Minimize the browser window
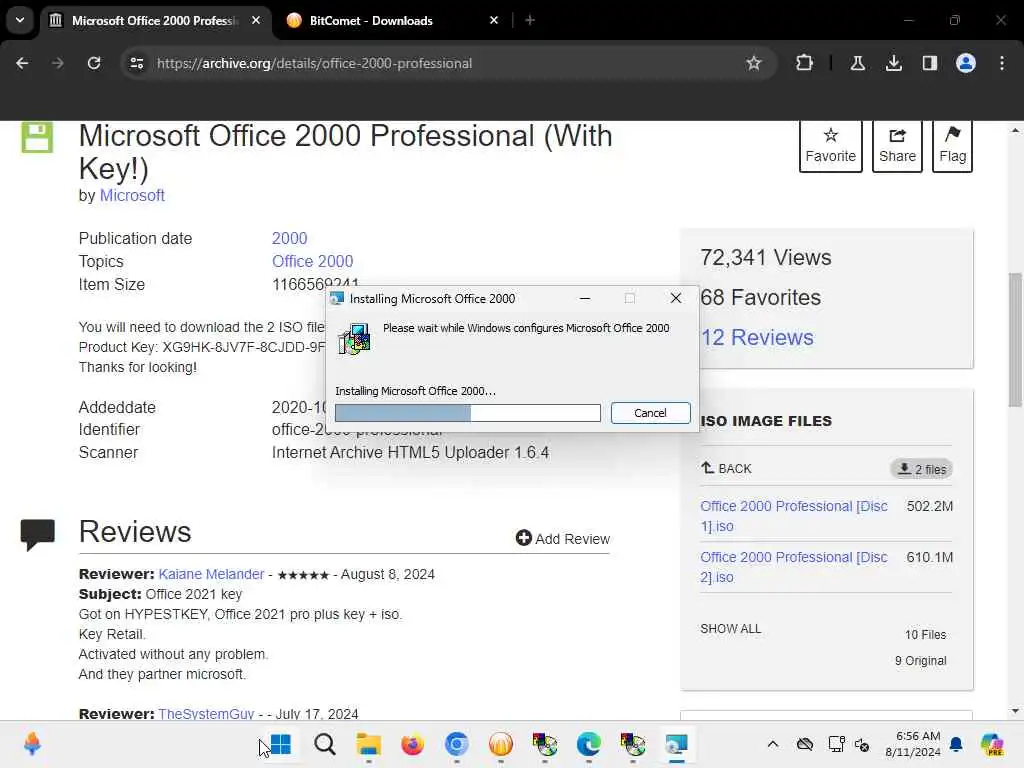Screen dimensions: 1024x768 (x=908, y=20)
